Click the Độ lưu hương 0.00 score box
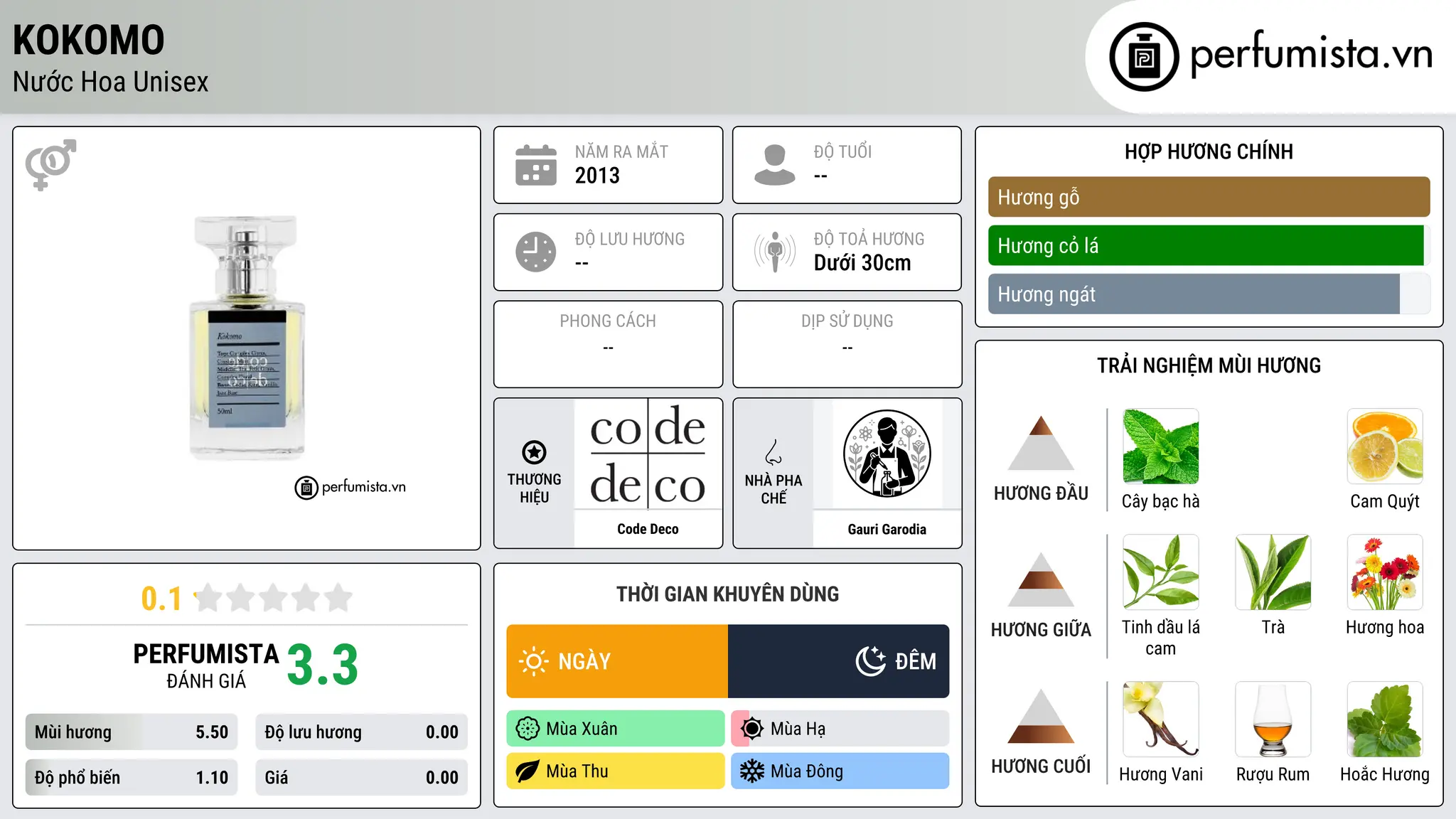This screenshot has width=1456, height=819. (361, 732)
